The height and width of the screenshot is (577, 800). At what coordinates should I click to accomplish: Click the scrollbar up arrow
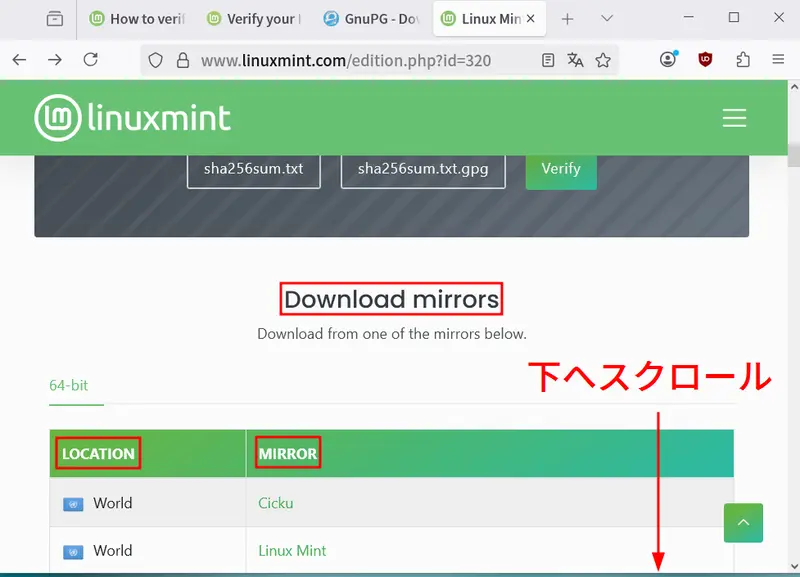794,87
